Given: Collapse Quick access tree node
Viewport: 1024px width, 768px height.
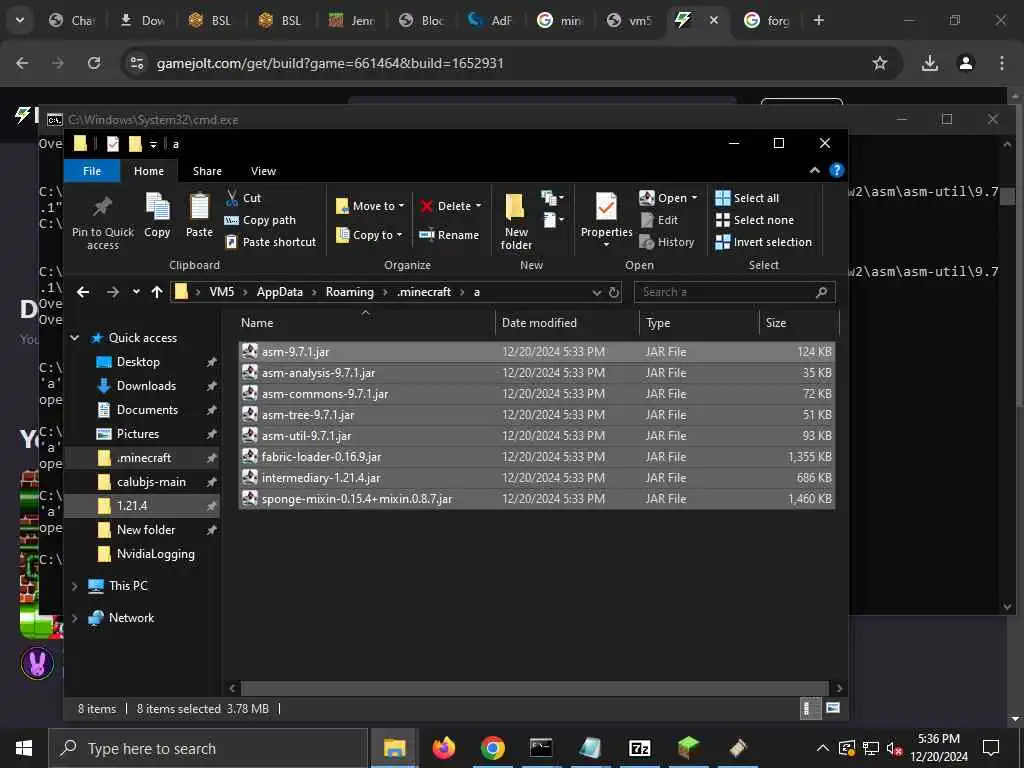Looking at the screenshot, I should [x=74, y=338].
